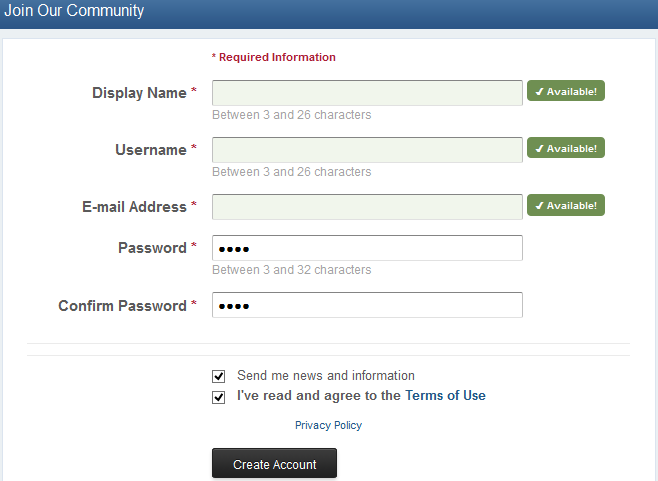The height and width of the screenshot is (481, 658).
Task: Click the Join Our Community header
Action: click(74, 11)
